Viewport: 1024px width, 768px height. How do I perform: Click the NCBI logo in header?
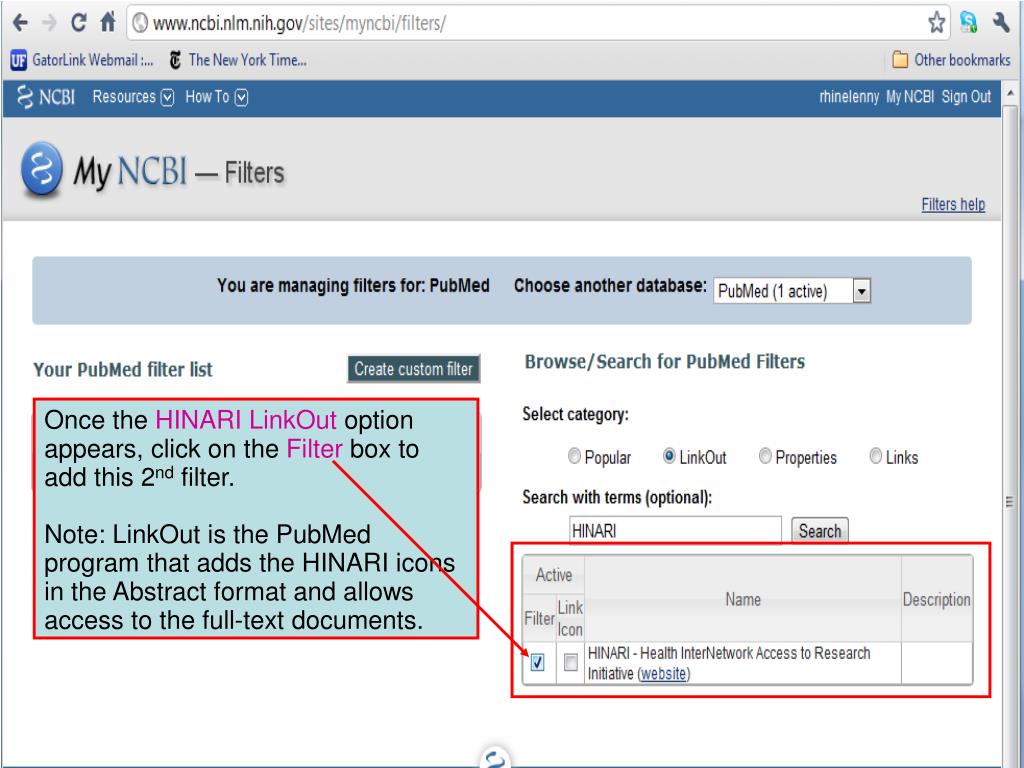pos(46,97)
